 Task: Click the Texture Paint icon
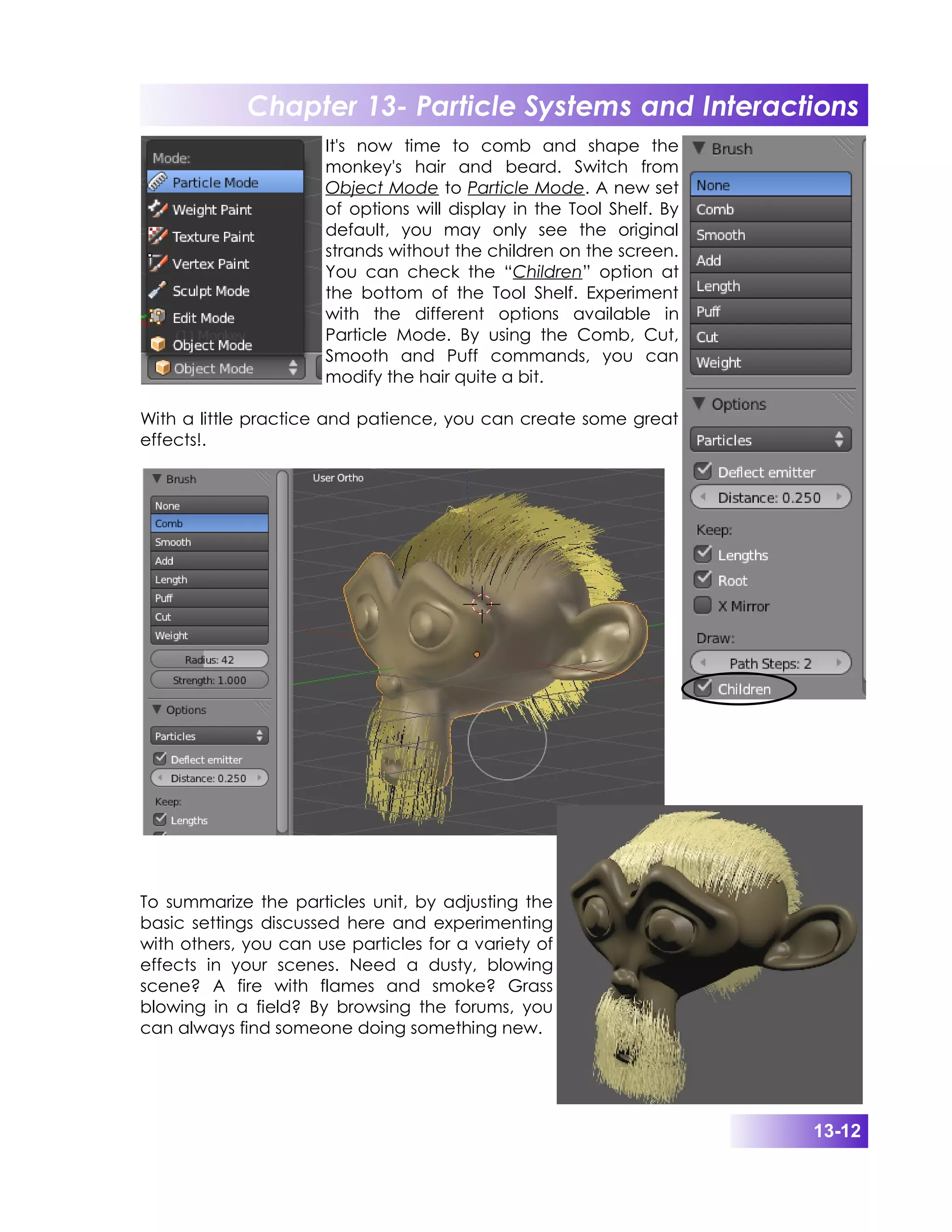[158, 236]
